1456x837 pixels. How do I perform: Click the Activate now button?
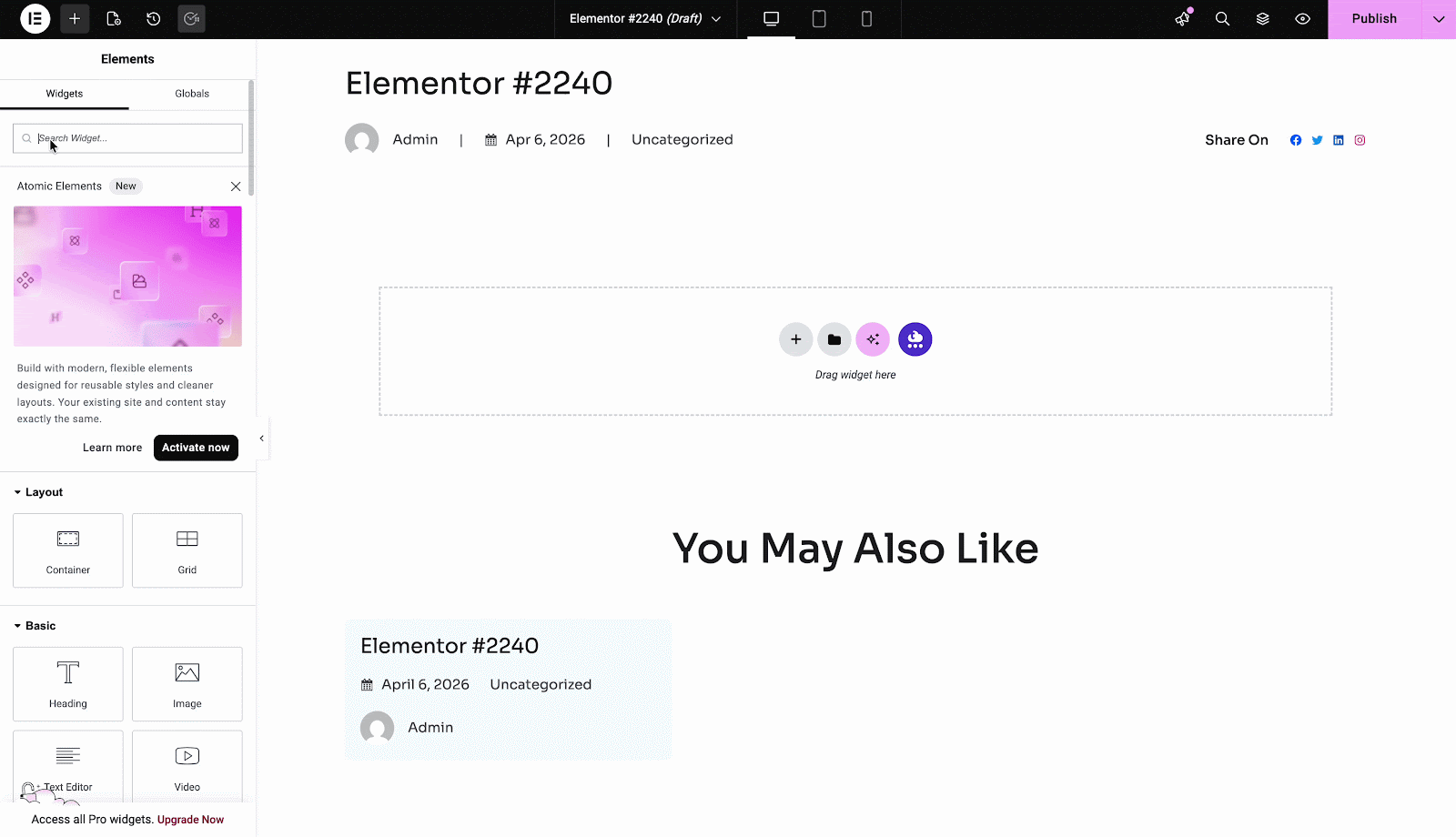click(x=196, y=448)
